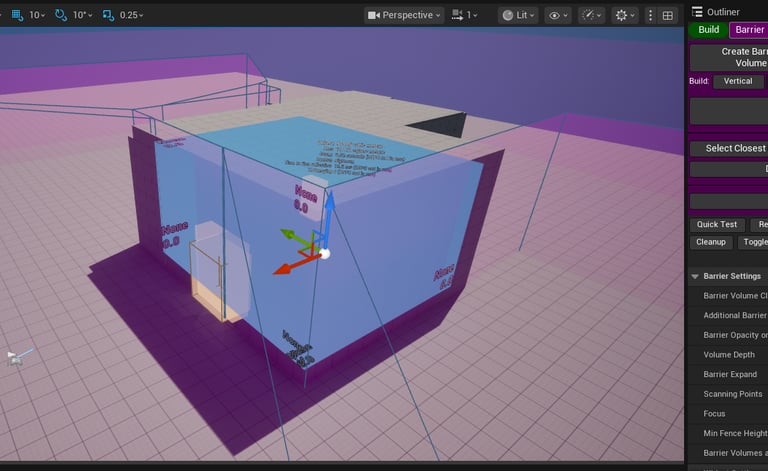This screenshot has width=768, height=471.
Task: Select the black triangle on the roof
Action: [x=446, y=125]
